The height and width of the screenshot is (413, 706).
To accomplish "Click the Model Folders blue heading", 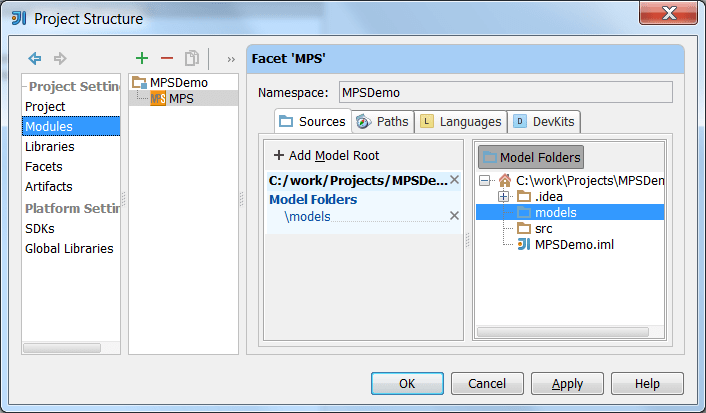I will tap(313, 199).
